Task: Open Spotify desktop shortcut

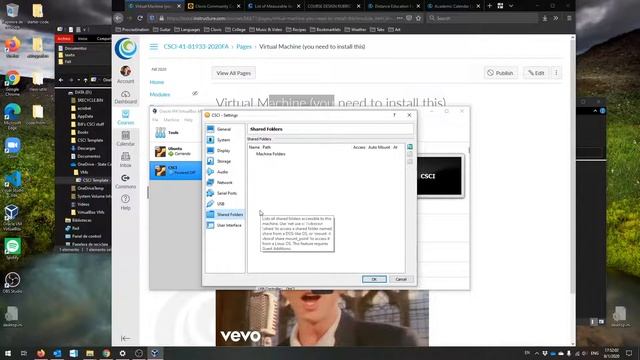Action: tap(13, 249)
